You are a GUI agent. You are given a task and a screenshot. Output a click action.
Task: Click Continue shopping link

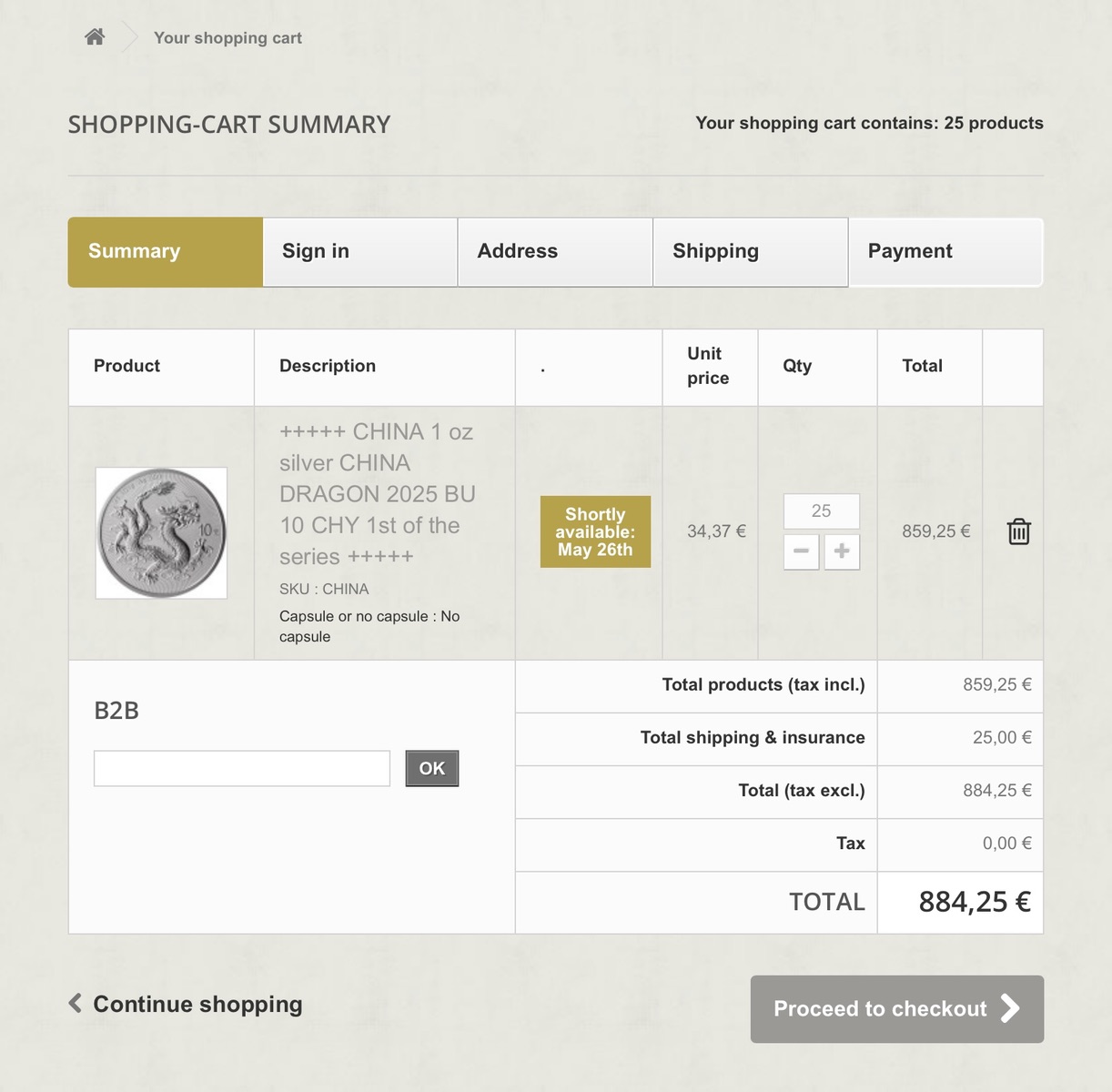click(x=197, y=1004)
